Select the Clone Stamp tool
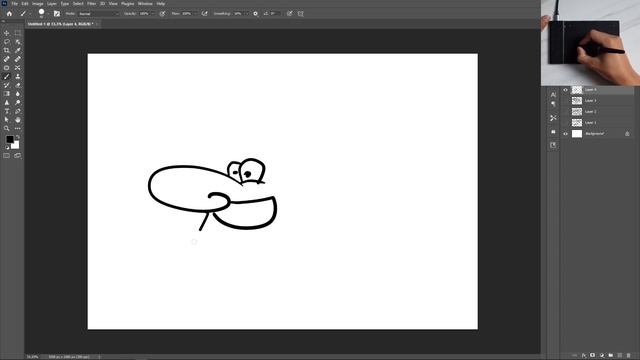Image resolution: width=640 pixels, height=360 pixels. 18,76
